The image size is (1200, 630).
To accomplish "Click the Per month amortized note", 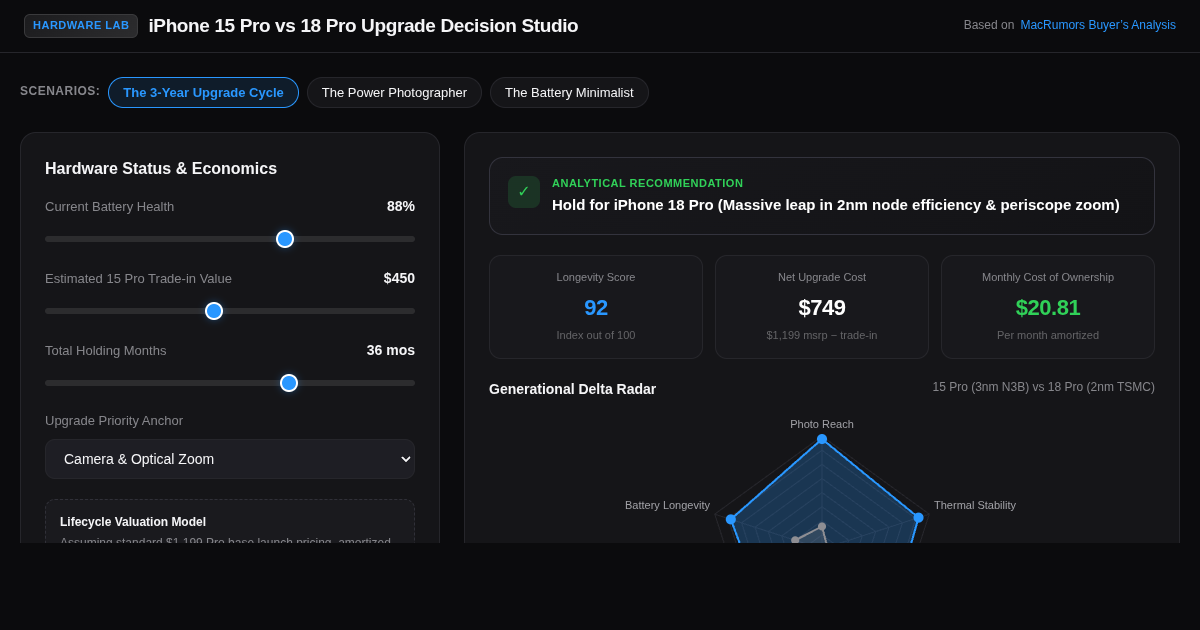I will tap(1048, 335).
